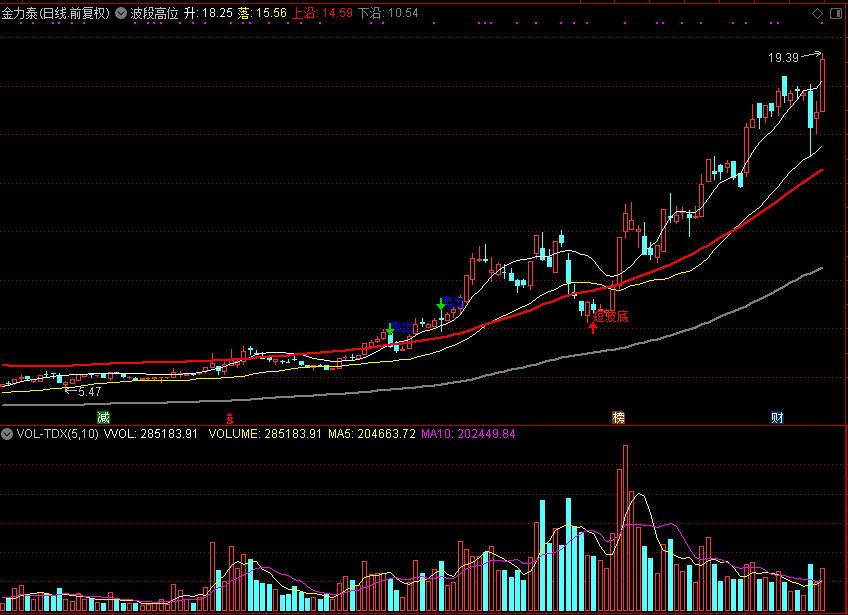Click the 19.39 high price label
This screenshot has height=615, width=848.
coord(783,58)
